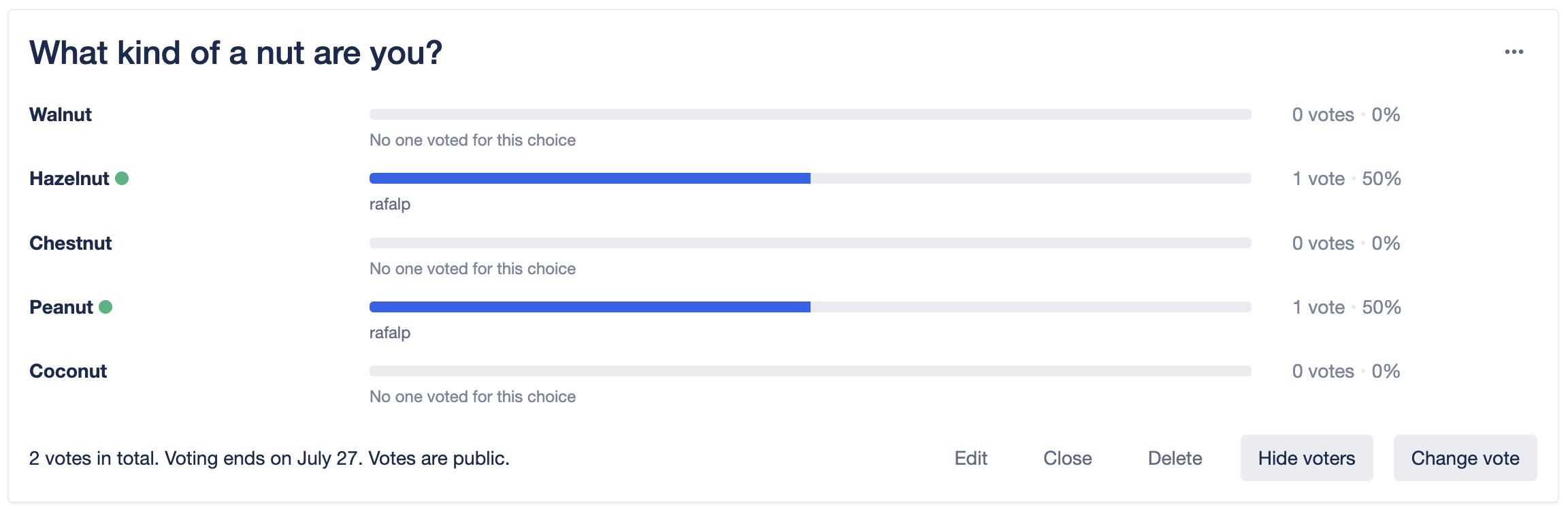Click the Delete poll link
Screen dimensions: 1568x509
coord(1175,458)
